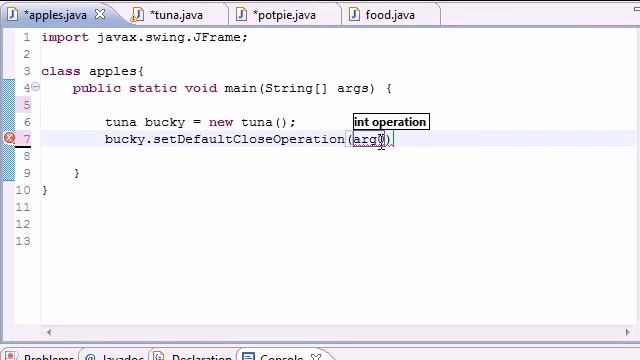Click the Javadoc @ icon

(90, 357)
